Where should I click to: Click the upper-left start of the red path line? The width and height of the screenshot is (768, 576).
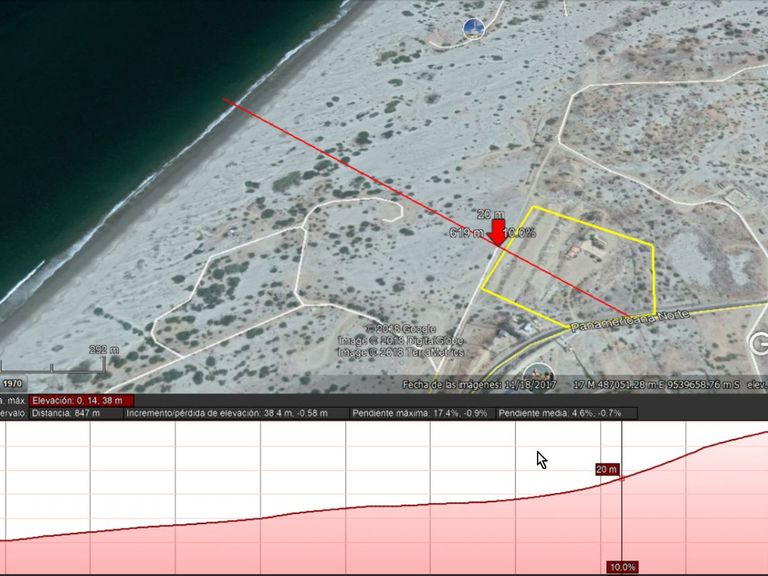tap(225, 99)
